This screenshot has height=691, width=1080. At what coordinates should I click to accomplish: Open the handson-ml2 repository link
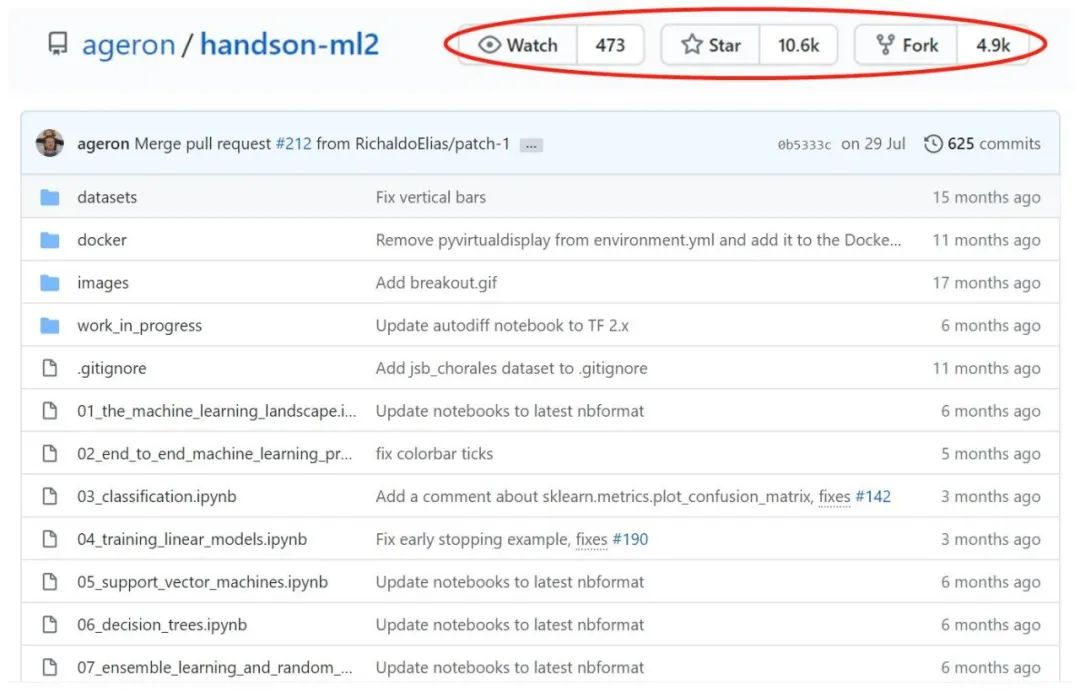pyautogui.click(x=289, y=45)
